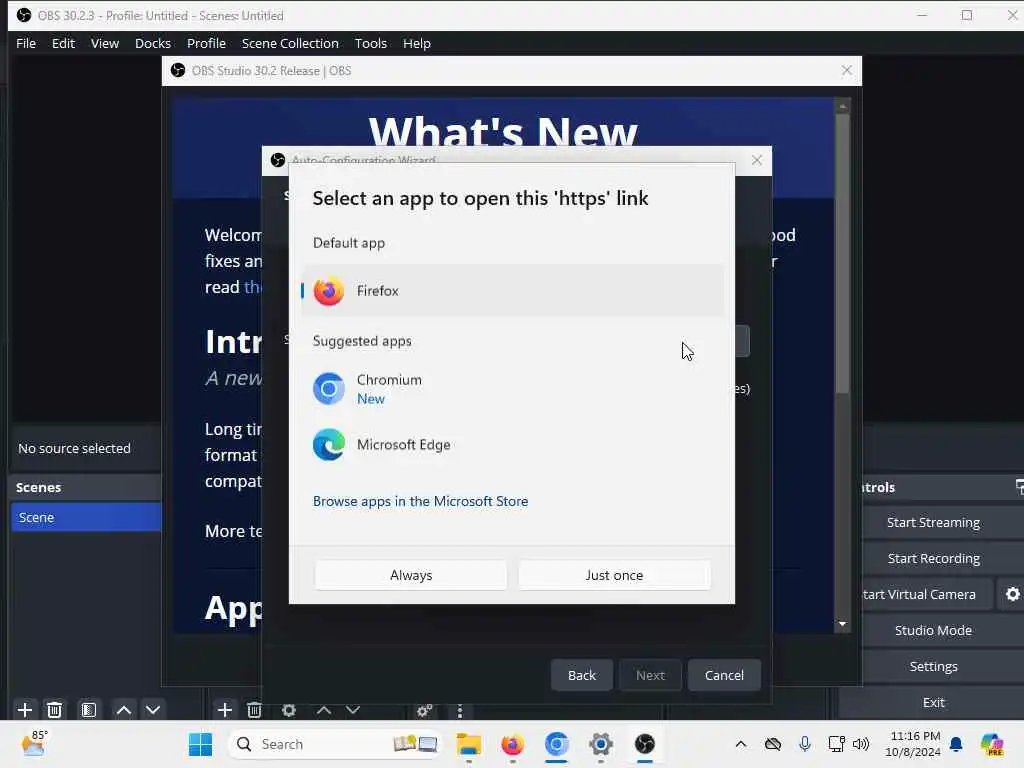Show hidden system tray icons
This screenshot has width=1024, height=768.
point(741,744)
